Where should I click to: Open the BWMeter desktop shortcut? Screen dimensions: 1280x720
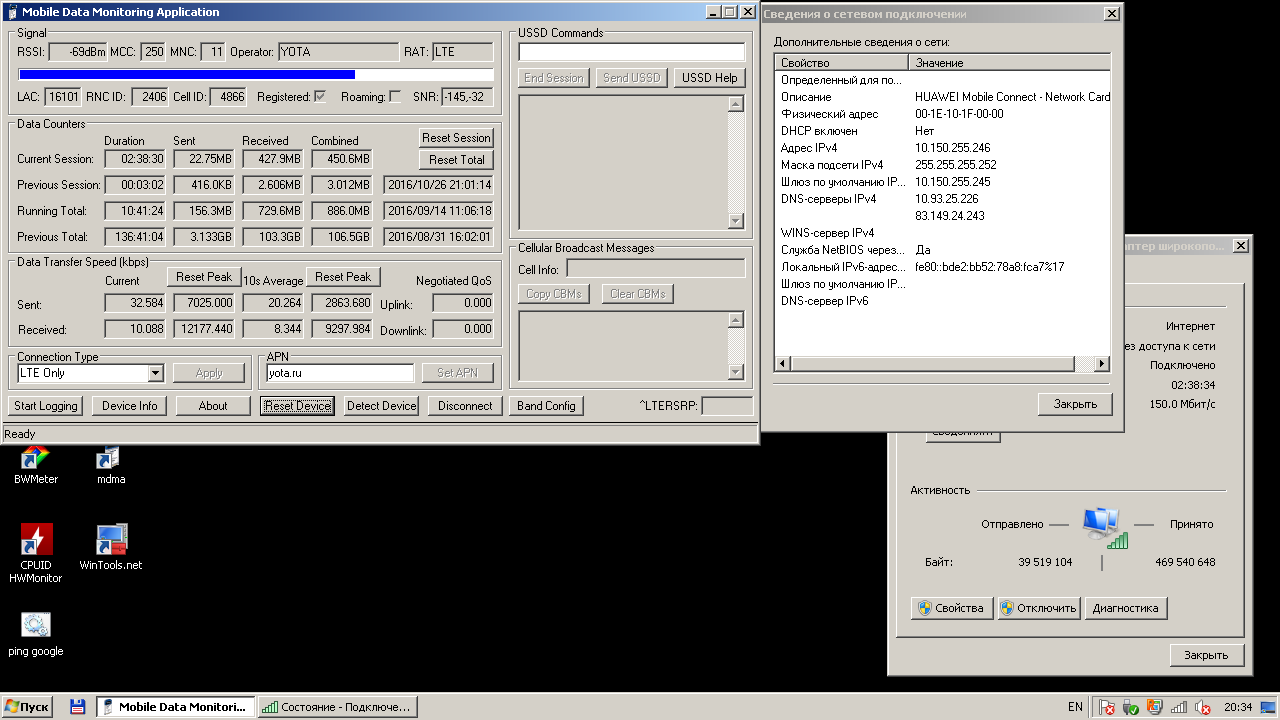(x=35, y=465)
